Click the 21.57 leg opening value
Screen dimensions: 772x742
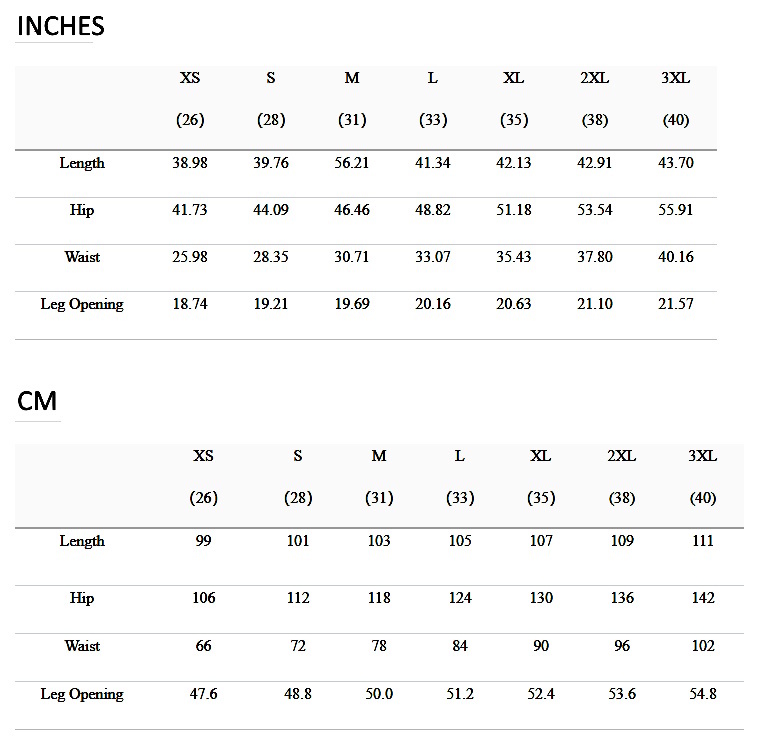(x=676, y=304)
